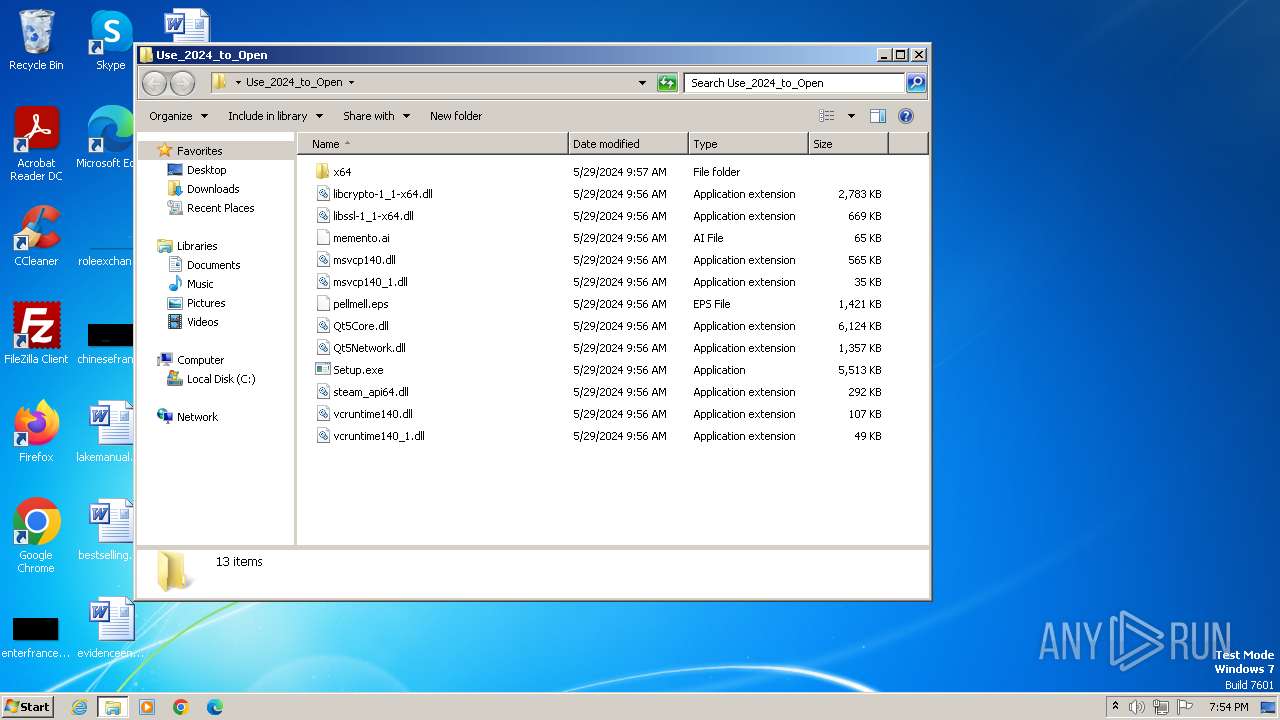Open the Organize menu

click(x=178, y=116)
